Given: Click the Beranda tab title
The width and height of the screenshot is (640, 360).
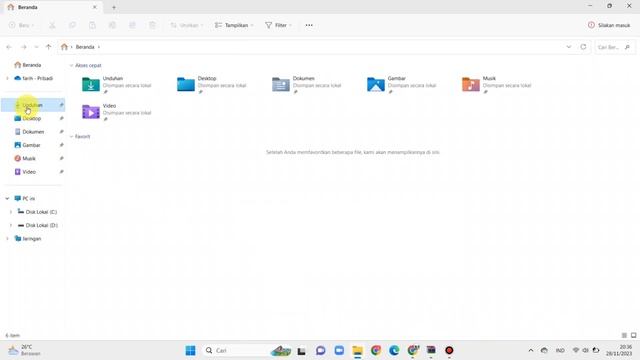Looking at the screenshot, I should tap(28, 7).
